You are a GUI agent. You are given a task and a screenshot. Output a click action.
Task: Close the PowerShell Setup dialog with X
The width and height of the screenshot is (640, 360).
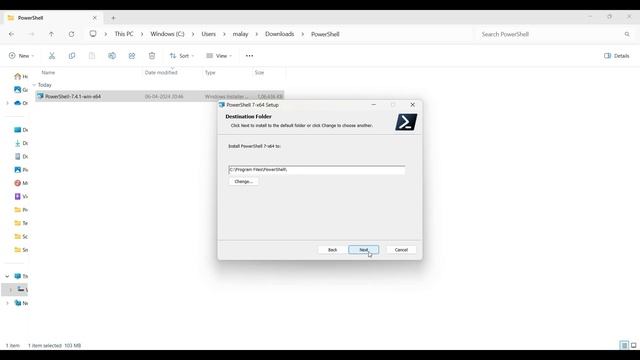click(412, 105)
